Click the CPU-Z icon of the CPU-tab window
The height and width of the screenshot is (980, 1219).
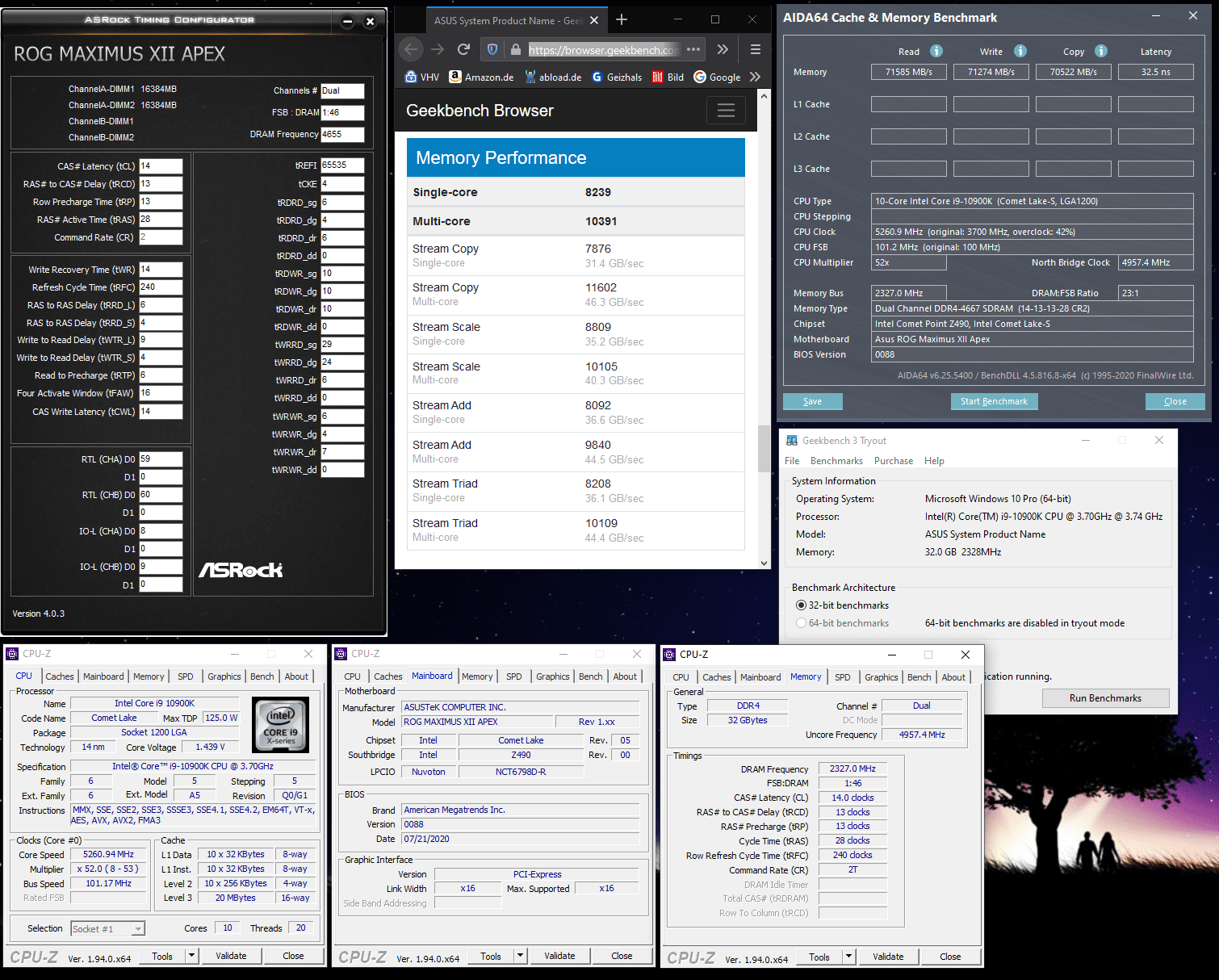(x=12, y=654)
